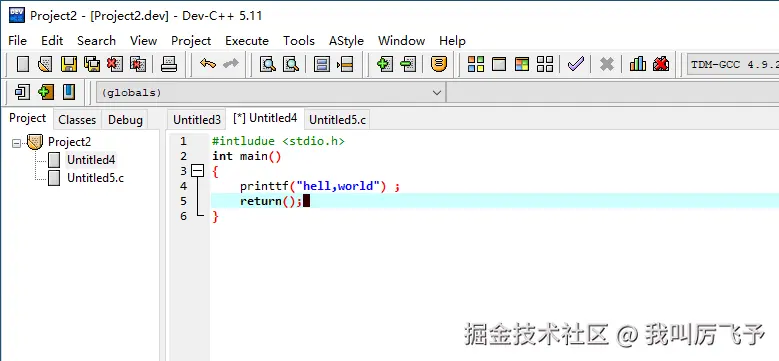The height and width of the screenshot is (361, 779).
Task: Open the empty function list dropdown
Action: pos(613,92)
